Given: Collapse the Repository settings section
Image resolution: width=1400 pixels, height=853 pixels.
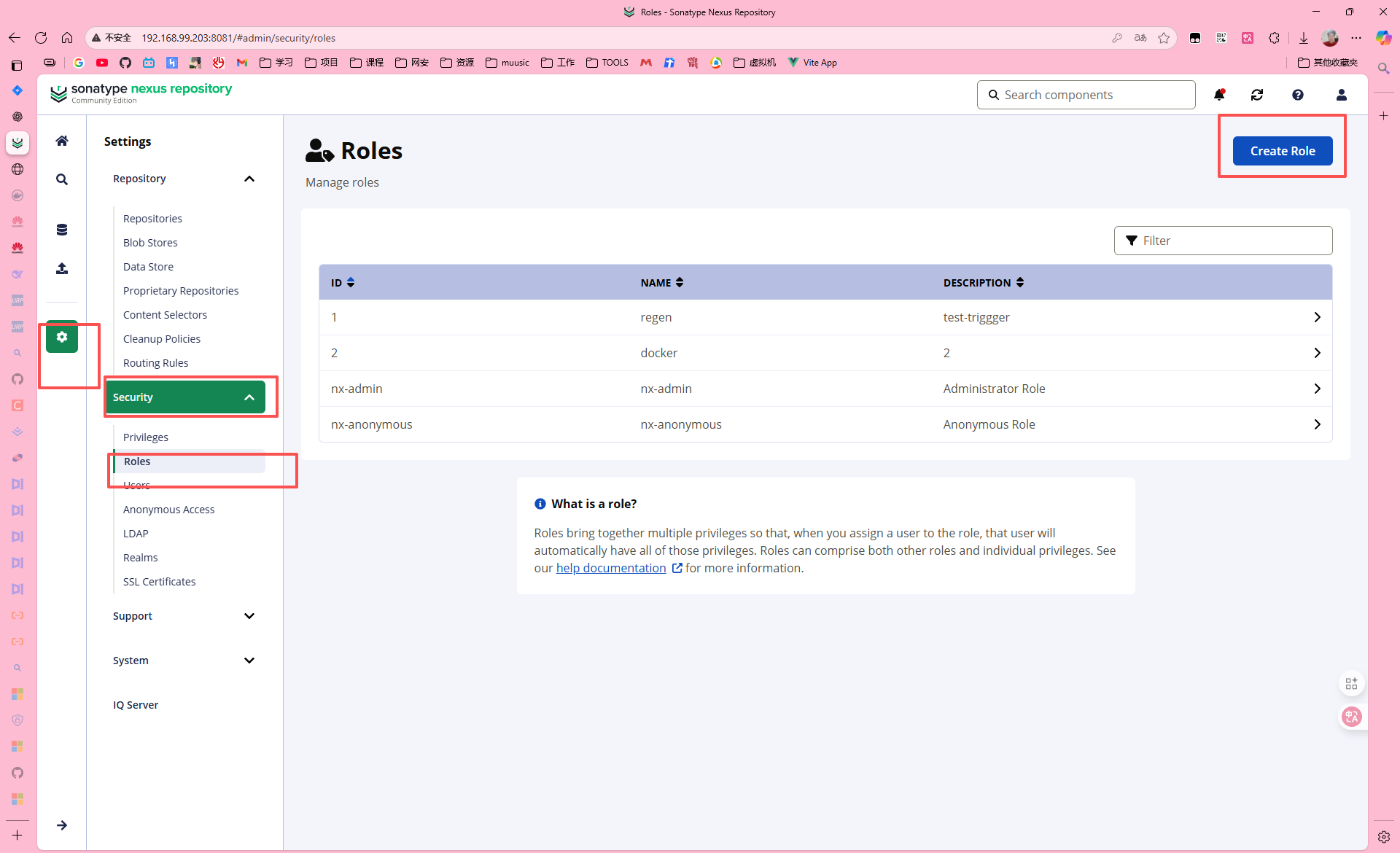Looking at the screenshot, I should (249, 179).
